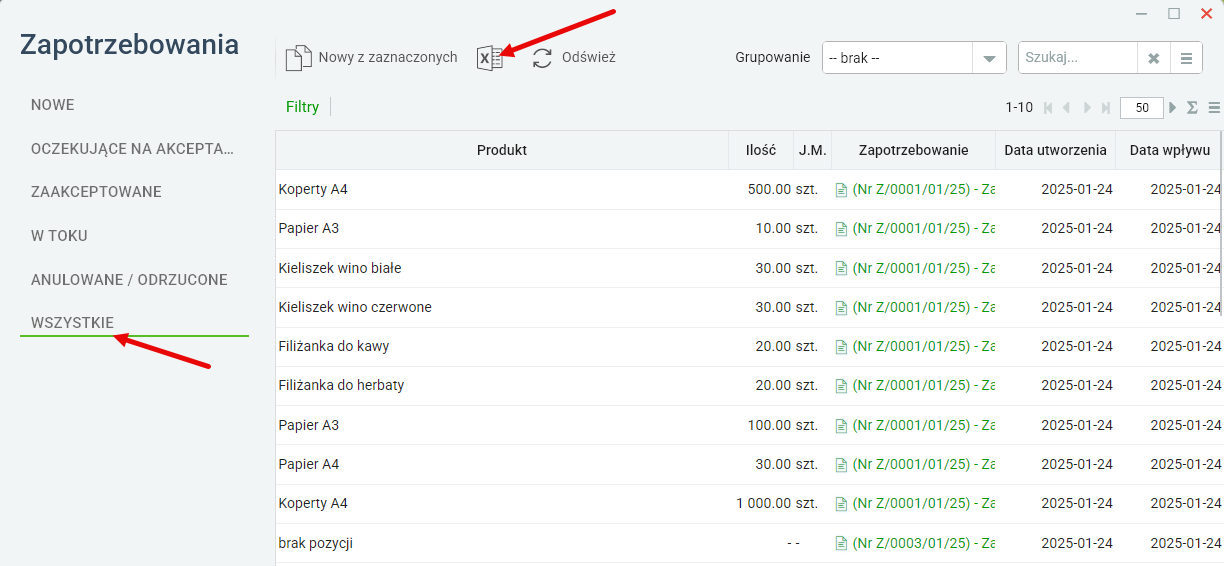Click the sigma summary icon
Screen dimensions: 1224x566
coord(1192,107)
